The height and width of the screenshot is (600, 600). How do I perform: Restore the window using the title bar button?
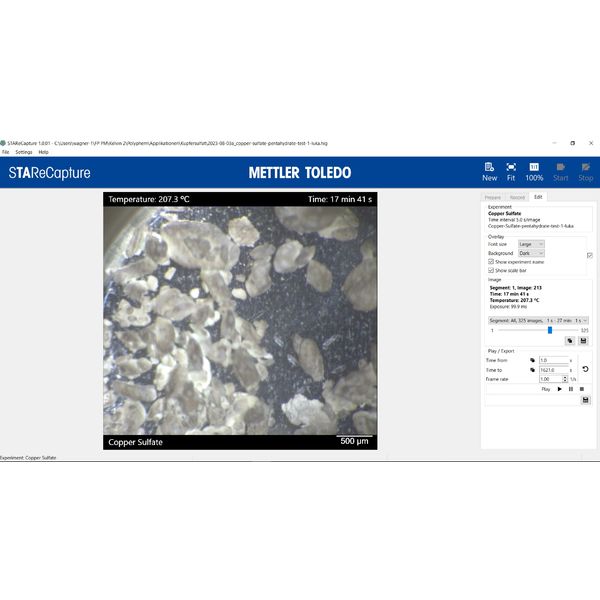click(572, 143)
